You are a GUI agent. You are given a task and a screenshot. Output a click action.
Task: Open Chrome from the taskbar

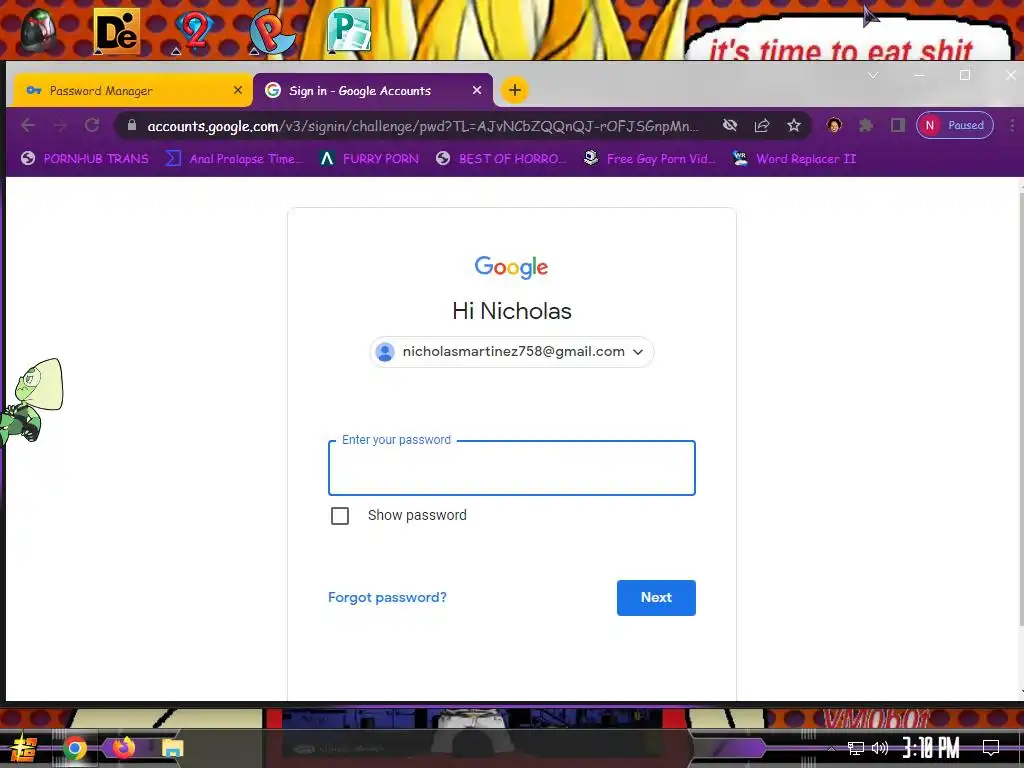point(74,748)
